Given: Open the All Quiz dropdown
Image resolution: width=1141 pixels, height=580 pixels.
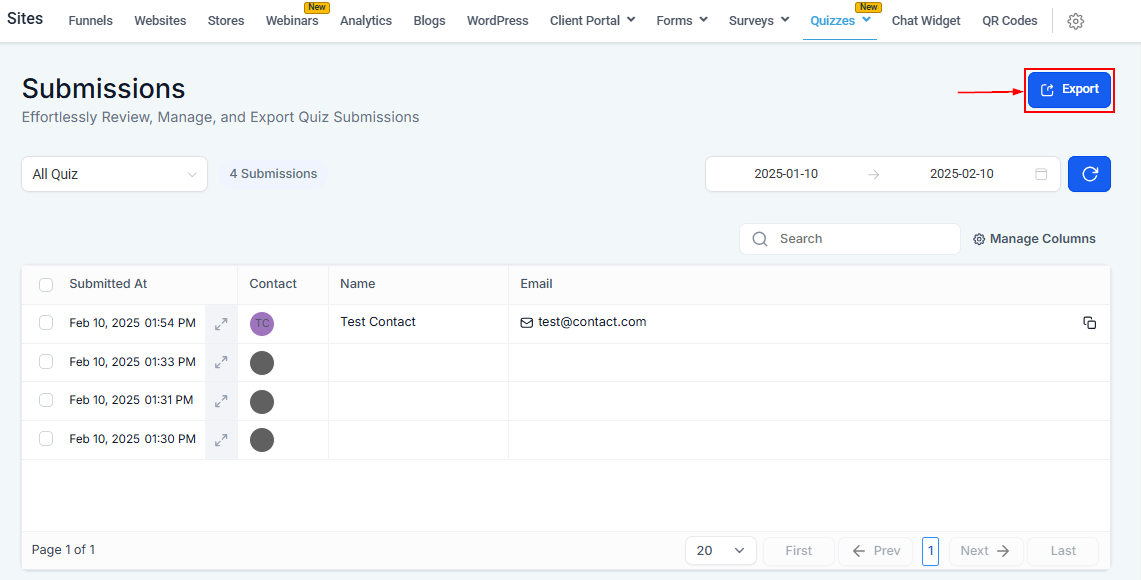Looking at the screenshot, I should coord(114,175).
